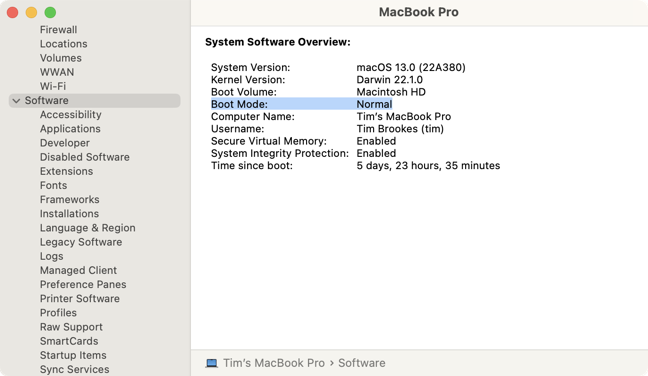Image resolution: width=648 pixels, height=376 pixels.
Task: Select Frameworks sidebar item
Action: (x=69, y=200)
